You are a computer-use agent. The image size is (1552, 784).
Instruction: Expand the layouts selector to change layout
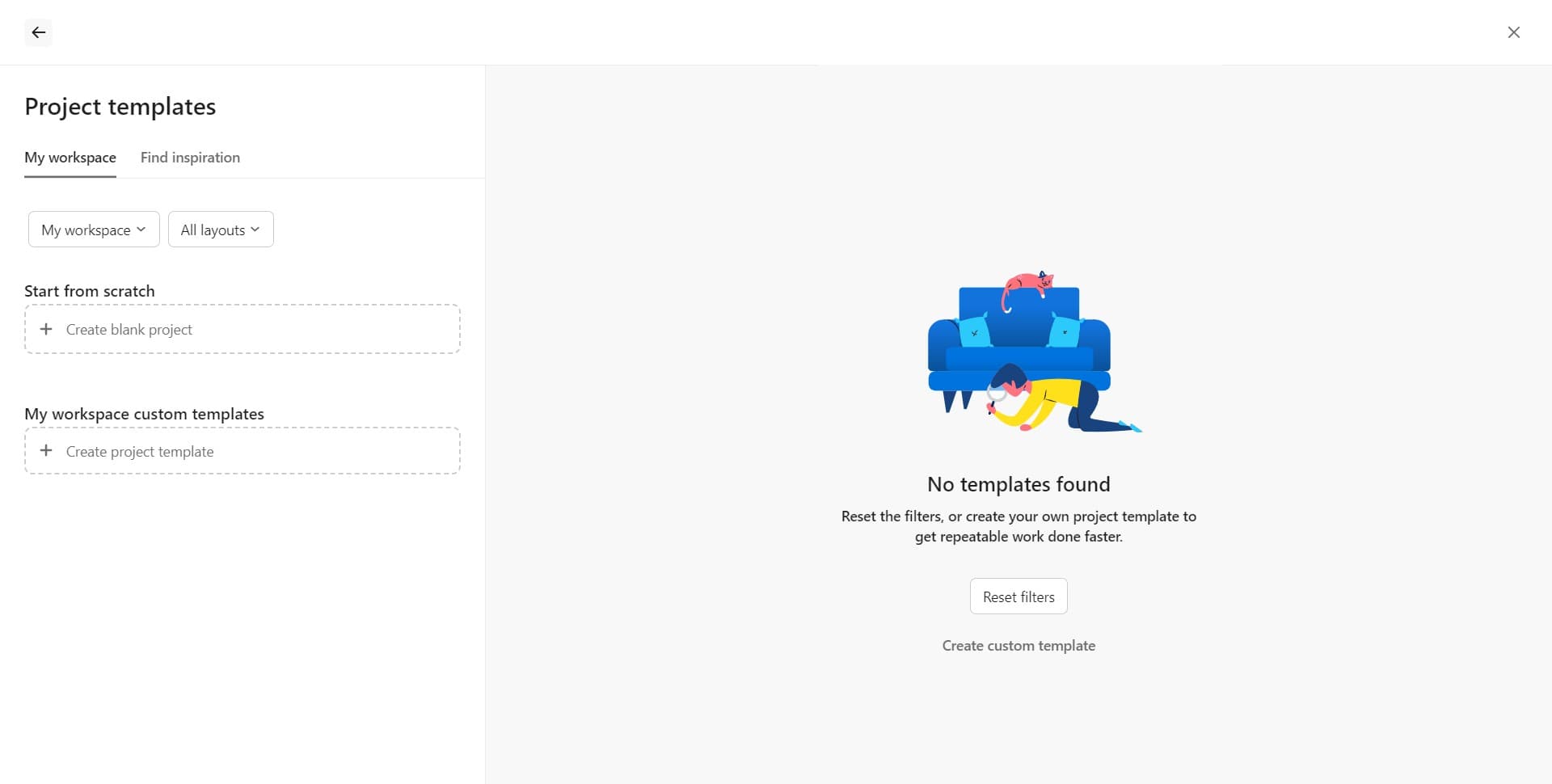coord(220,229)
